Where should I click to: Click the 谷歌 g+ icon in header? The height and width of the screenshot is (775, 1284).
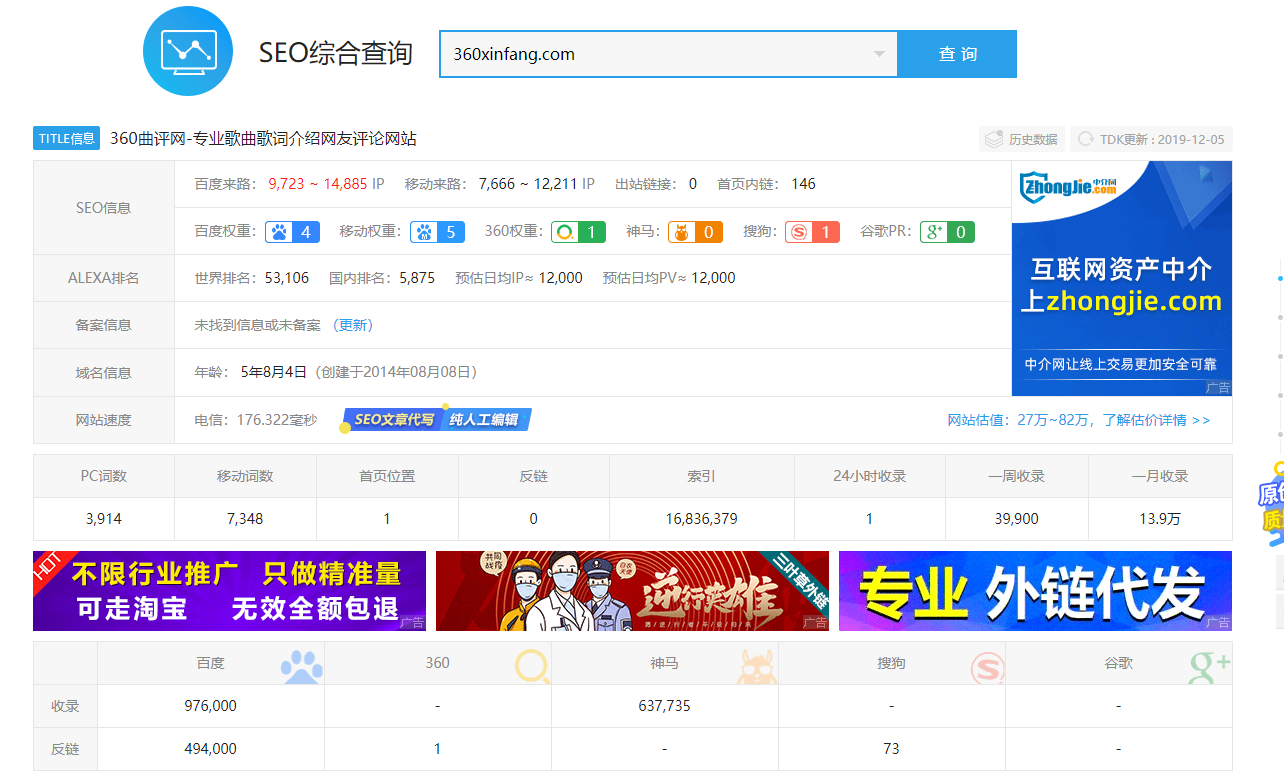coord(1209,666)
